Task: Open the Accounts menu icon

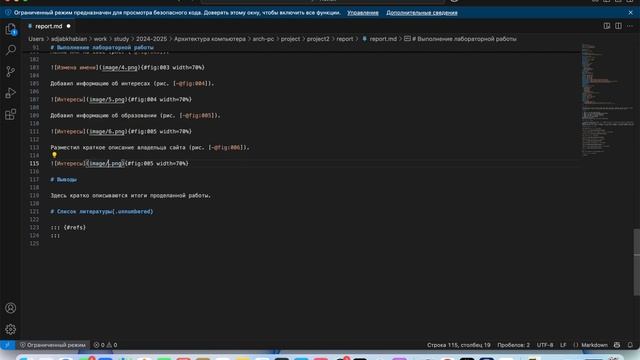Action: [11, 308]
